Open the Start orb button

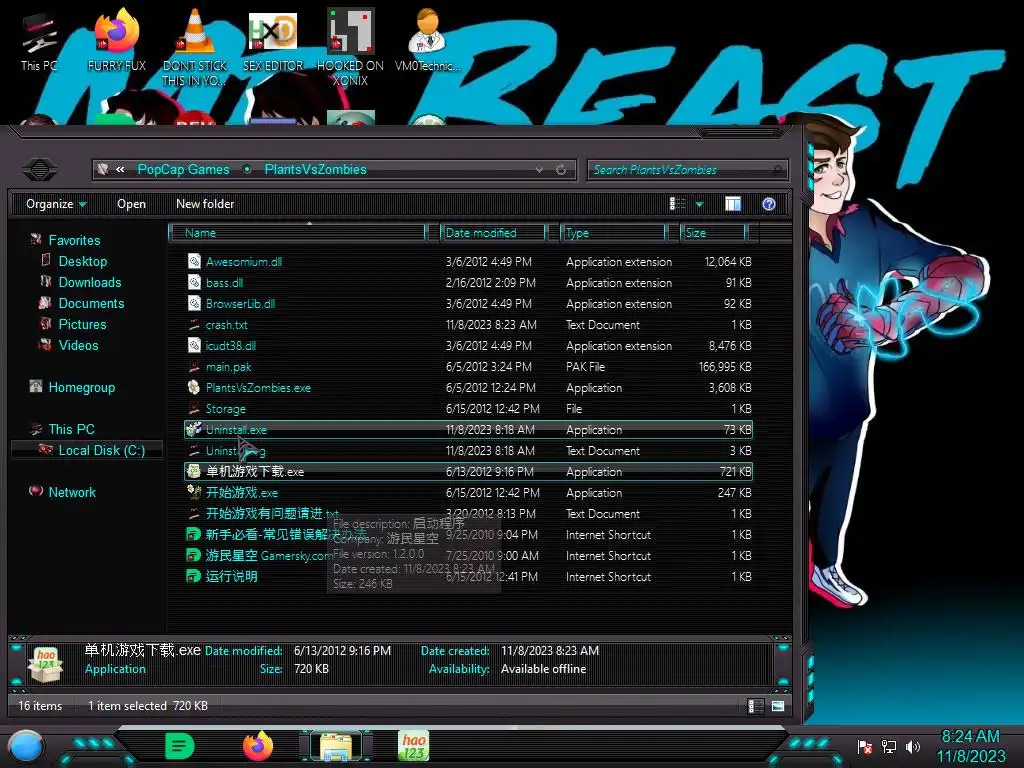pyautogui.click(x=27, y=747)
